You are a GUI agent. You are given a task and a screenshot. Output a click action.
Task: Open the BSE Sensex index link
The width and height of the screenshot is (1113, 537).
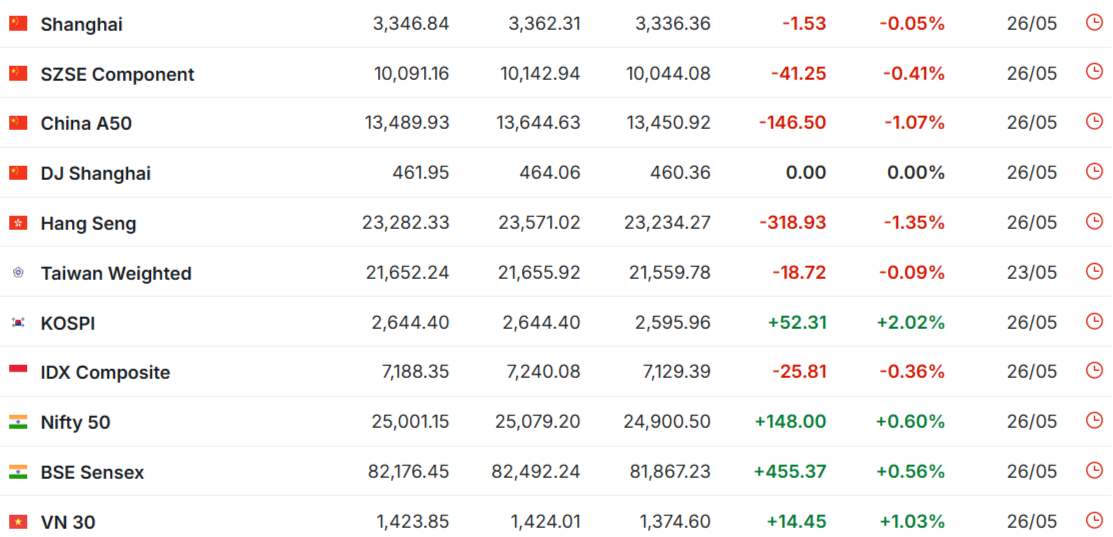point(92,472)
